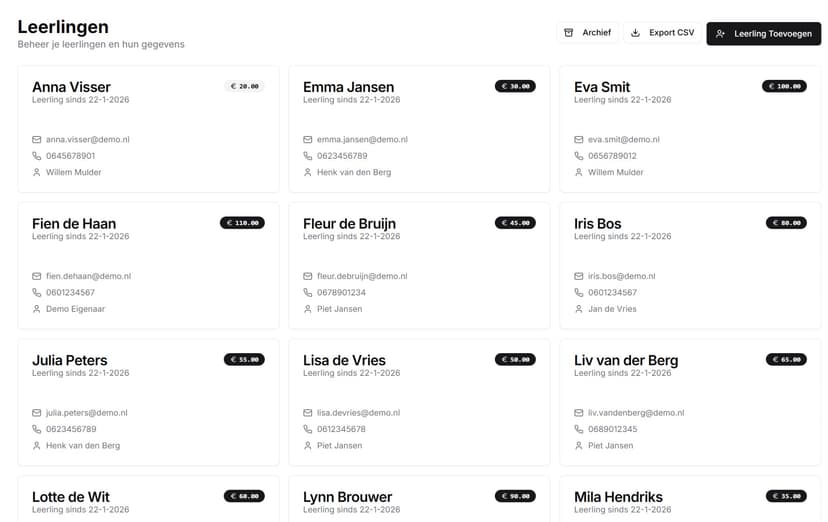Click the add-user icon in Leerling Toevoegen
The image size is (828, 522).
tap(720, 34)
